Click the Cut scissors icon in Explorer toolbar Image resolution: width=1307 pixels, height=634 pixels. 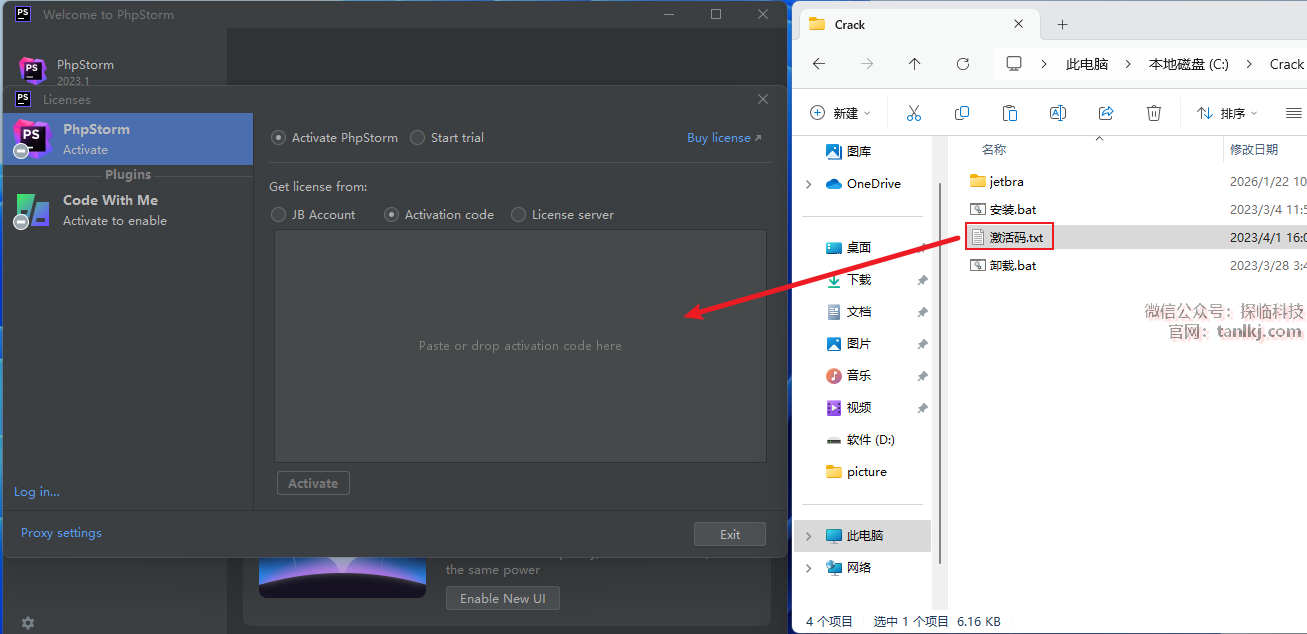pos(913,113)
